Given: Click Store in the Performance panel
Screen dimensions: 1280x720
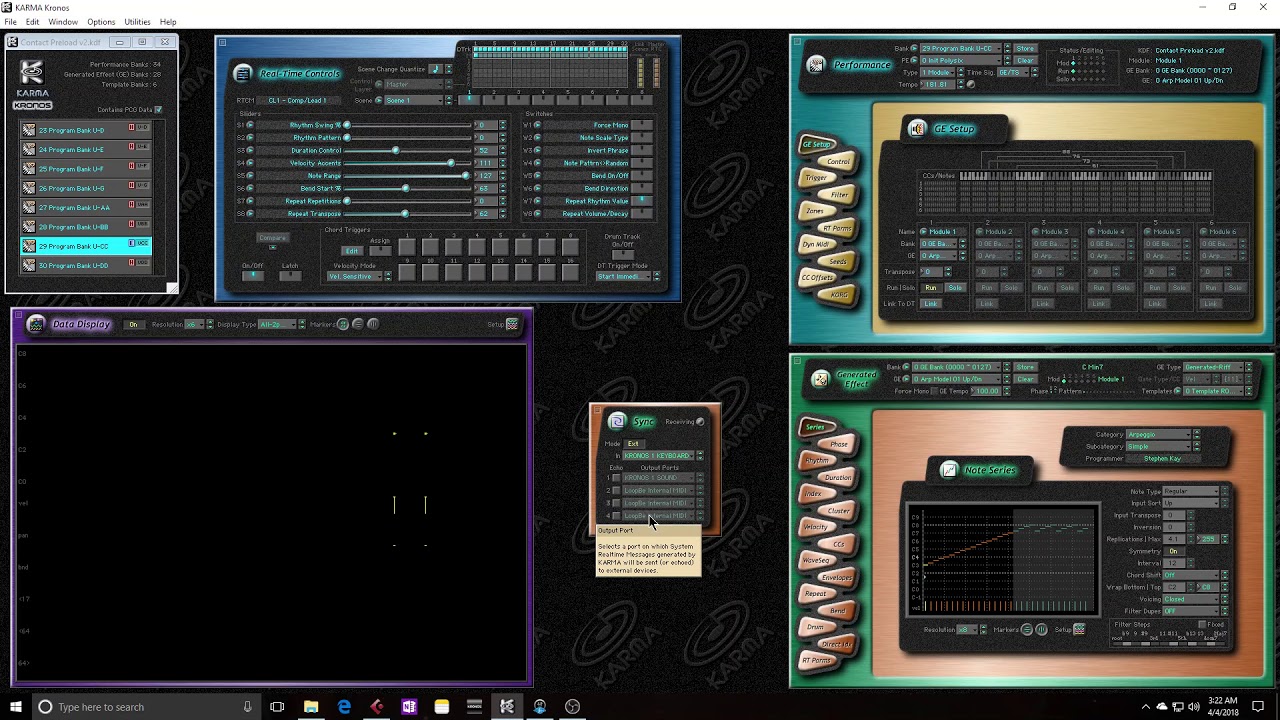Looking at the screenshot, I should pos(1025,48).
